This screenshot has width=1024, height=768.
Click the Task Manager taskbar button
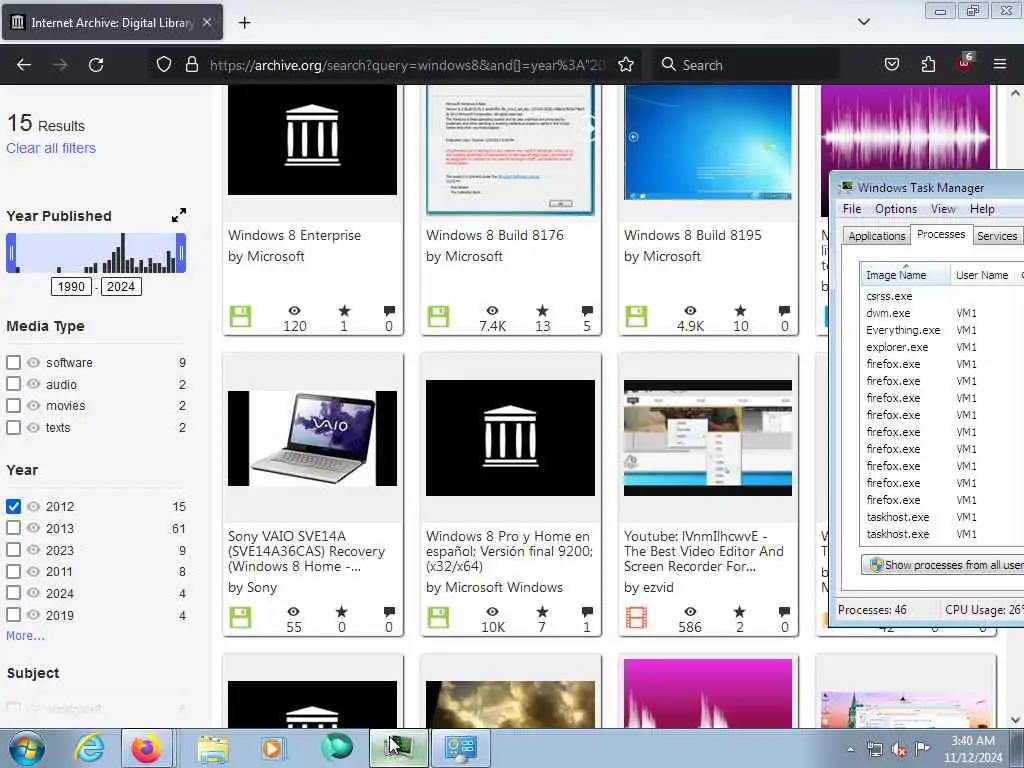(x=398, y=748)
